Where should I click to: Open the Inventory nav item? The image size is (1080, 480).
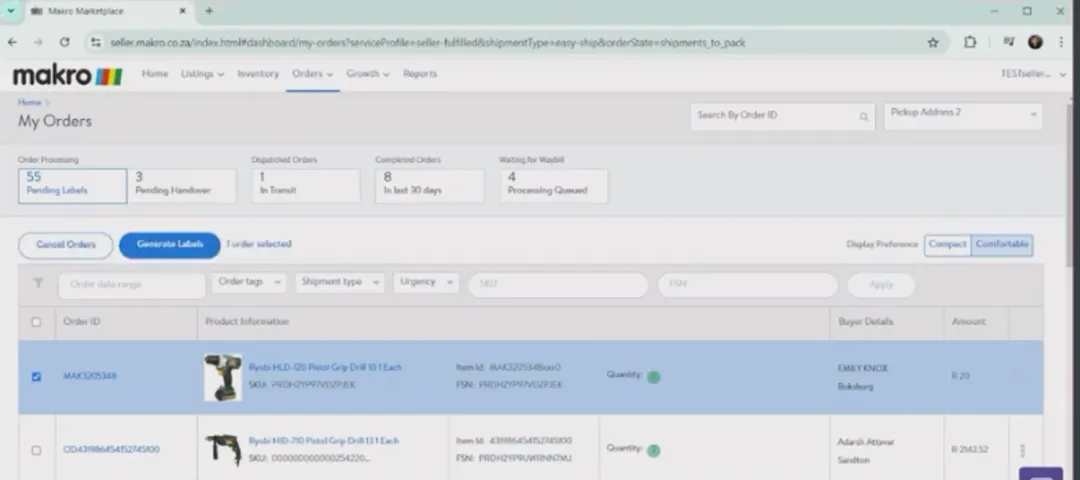click(x=258, y=74)
